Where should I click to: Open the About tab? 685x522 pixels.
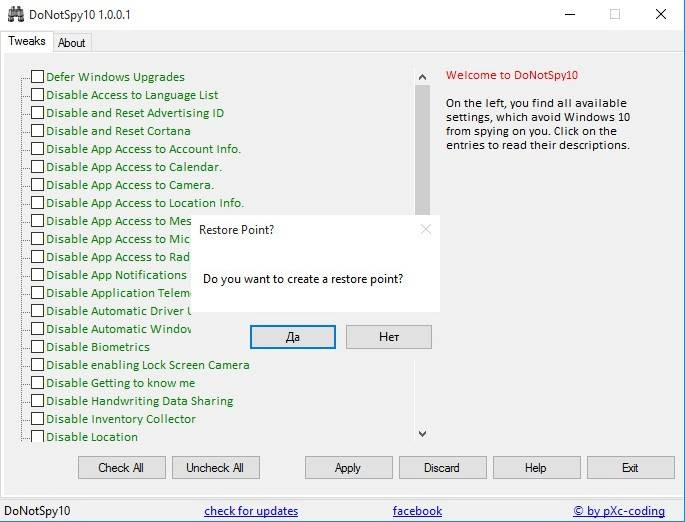click(72, 43)
